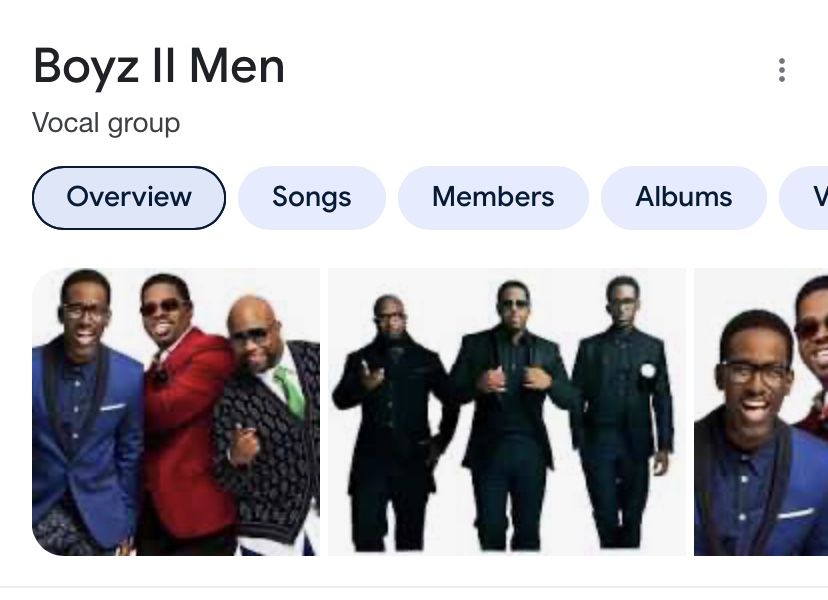Open the cropped third group photo
Image resolution: width=828 pixels, height=600 pixels.
click(761, 412)
